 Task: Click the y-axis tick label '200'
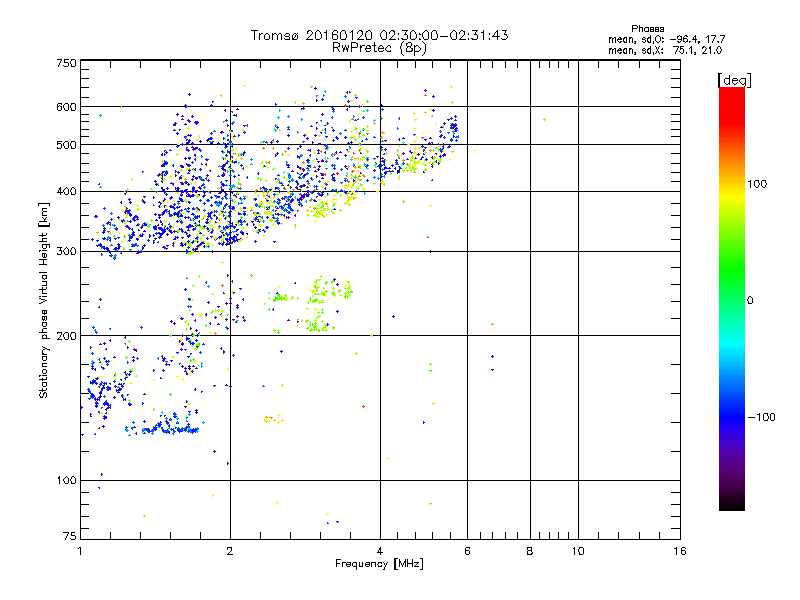pos(66,336)
